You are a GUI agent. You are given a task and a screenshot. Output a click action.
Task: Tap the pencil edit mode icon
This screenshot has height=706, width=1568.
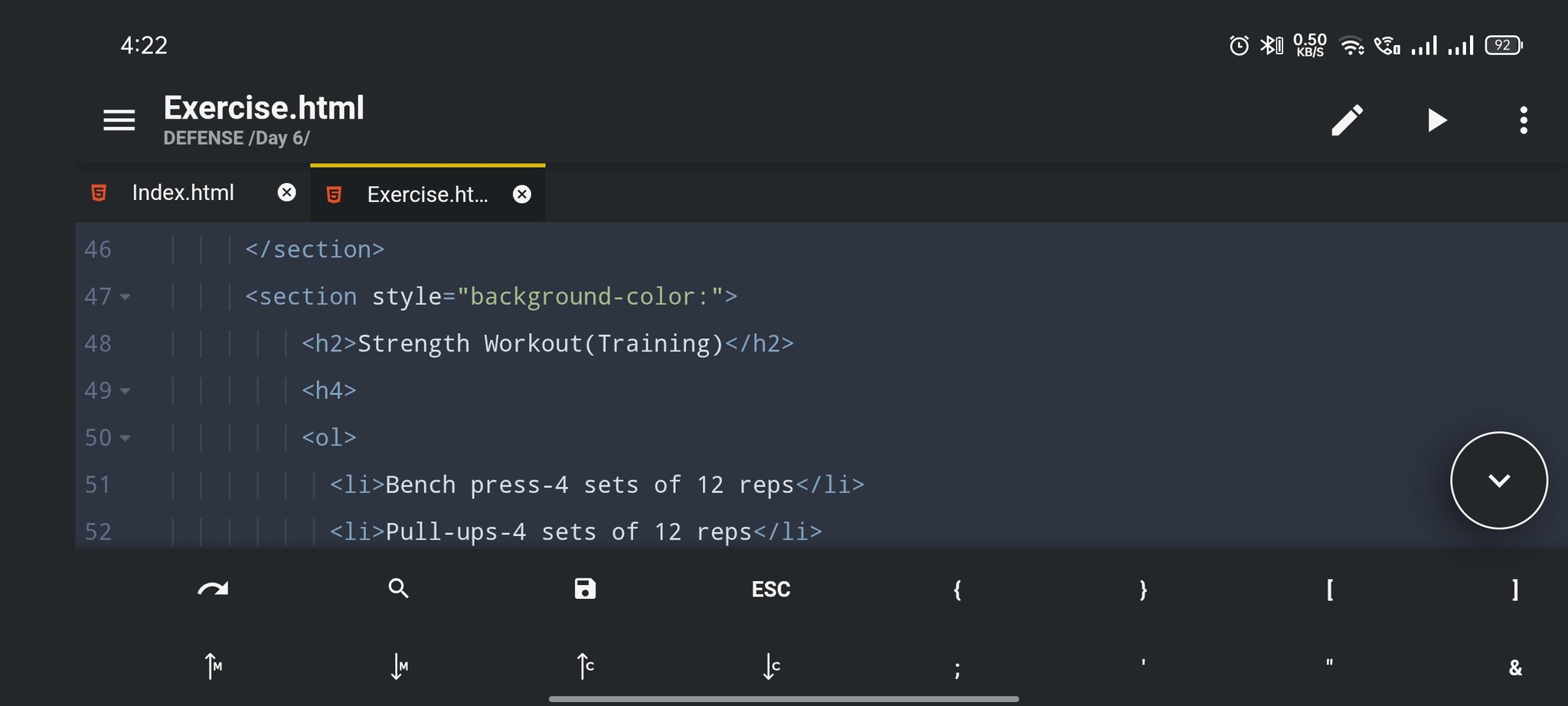click(1347, 120)
